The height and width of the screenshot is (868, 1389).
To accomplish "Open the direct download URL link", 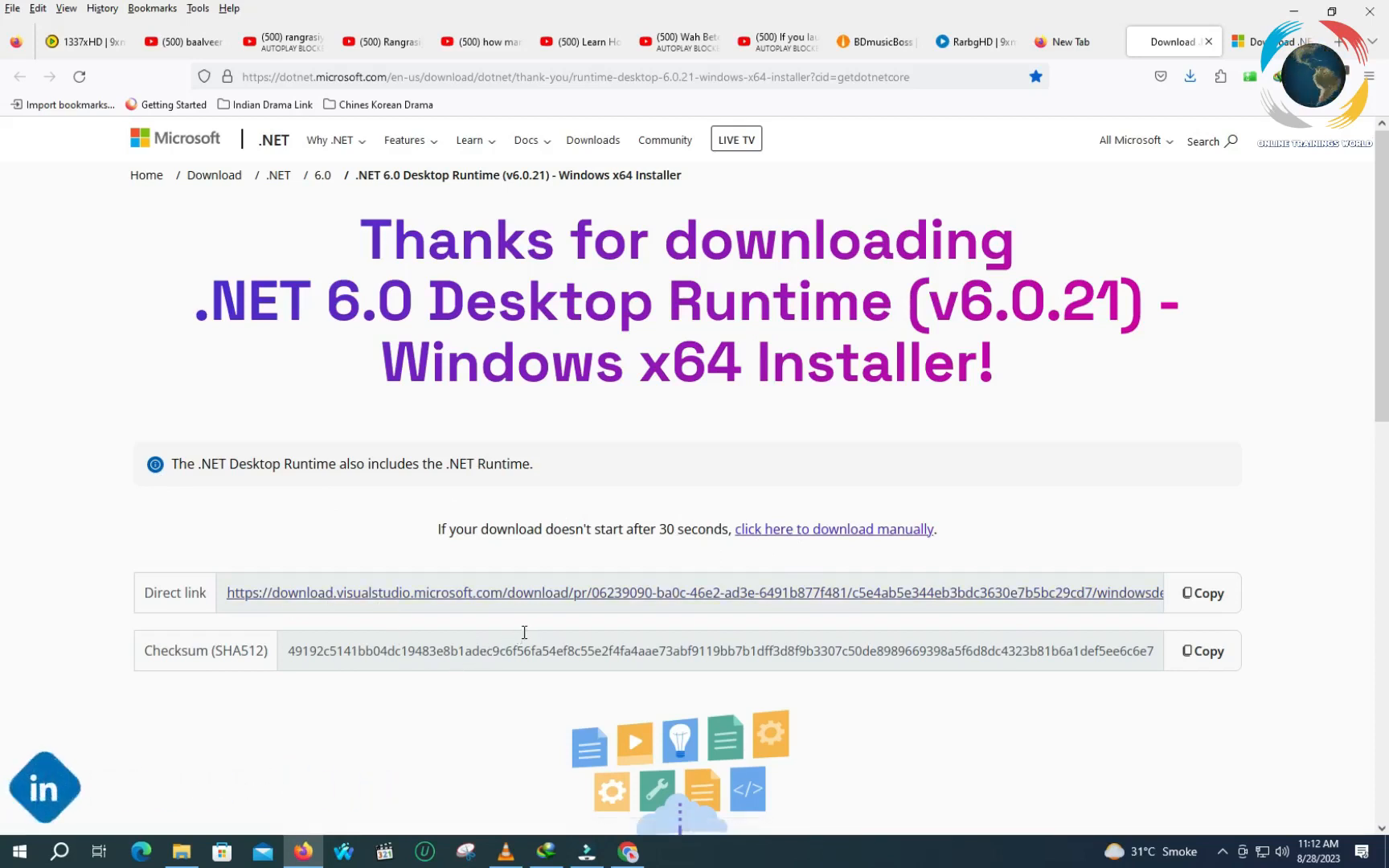I will [x=694, y=593].
